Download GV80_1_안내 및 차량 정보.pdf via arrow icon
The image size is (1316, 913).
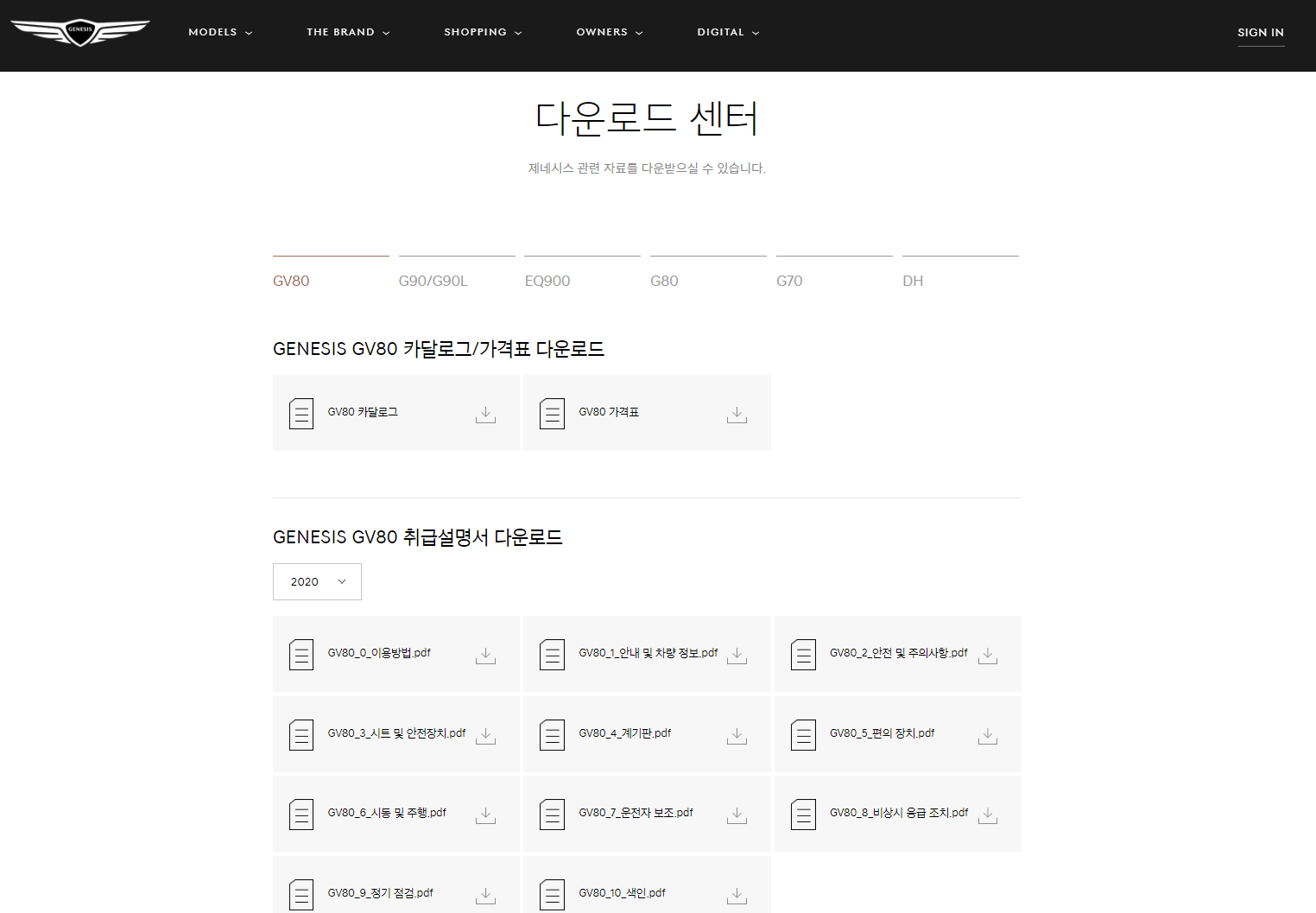click(737, 656)
